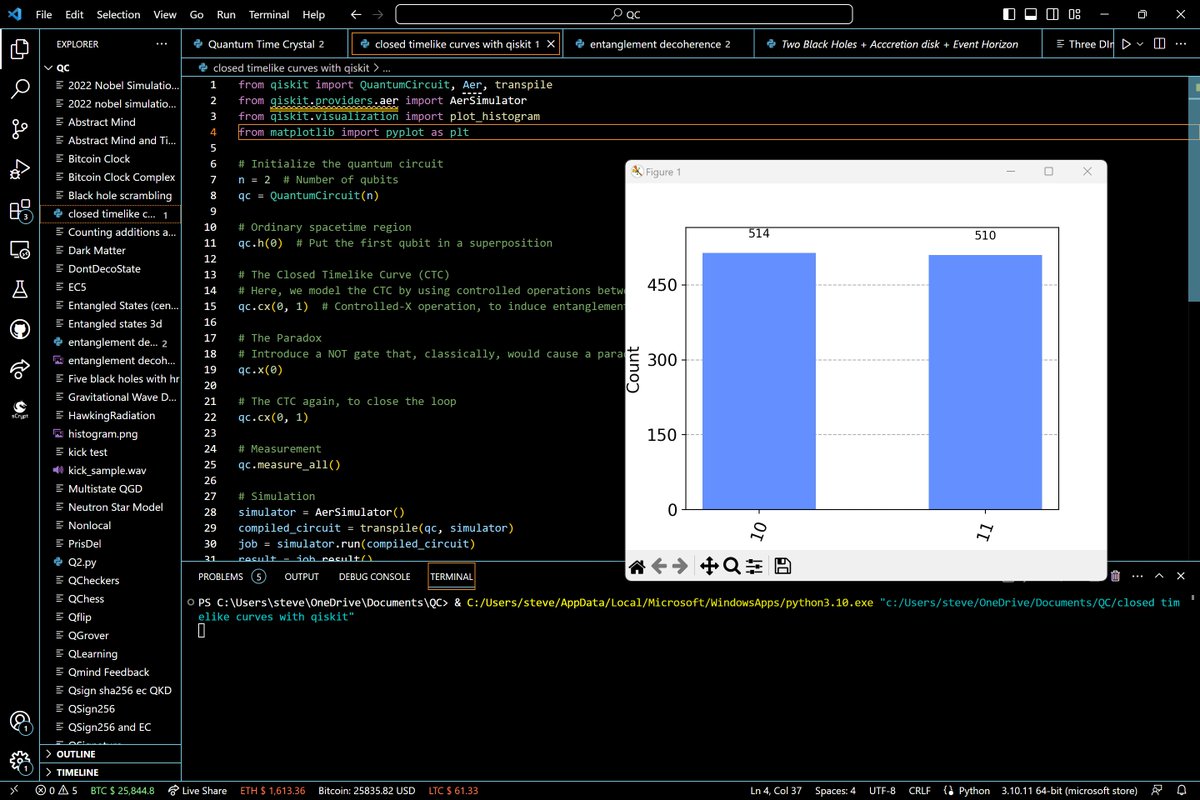Select the Pan axes tool in figure
This screenshot has height=800, width=1200.
tap(709, 566)
